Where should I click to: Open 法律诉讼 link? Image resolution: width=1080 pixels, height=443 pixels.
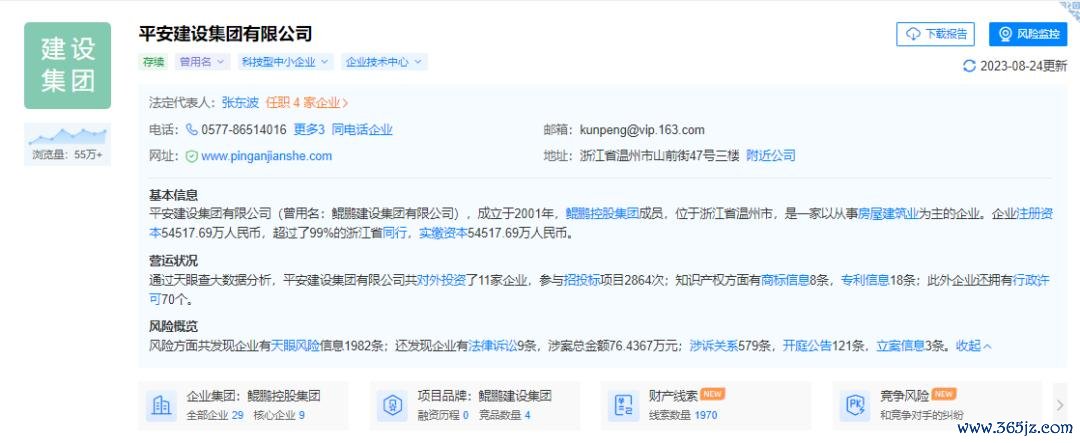tap(492, 346)
